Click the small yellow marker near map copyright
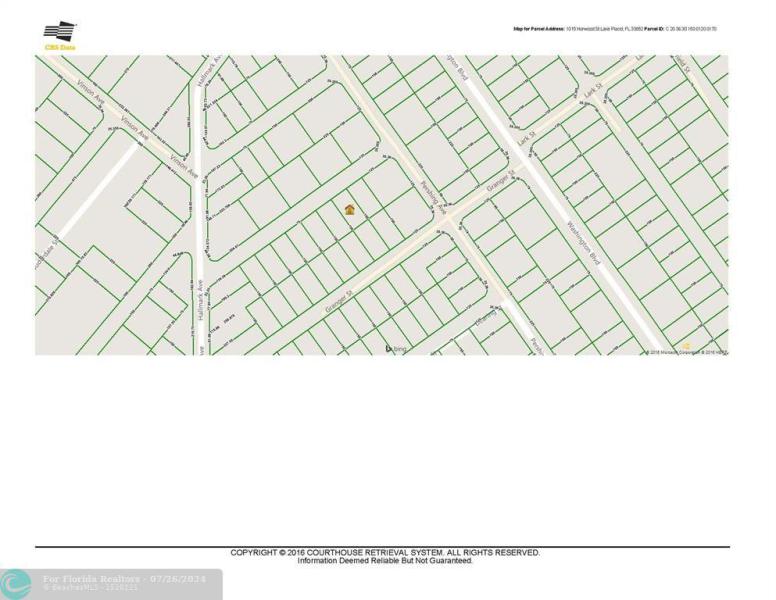Viewport: 776px width, 600px height. click(686, 346)
